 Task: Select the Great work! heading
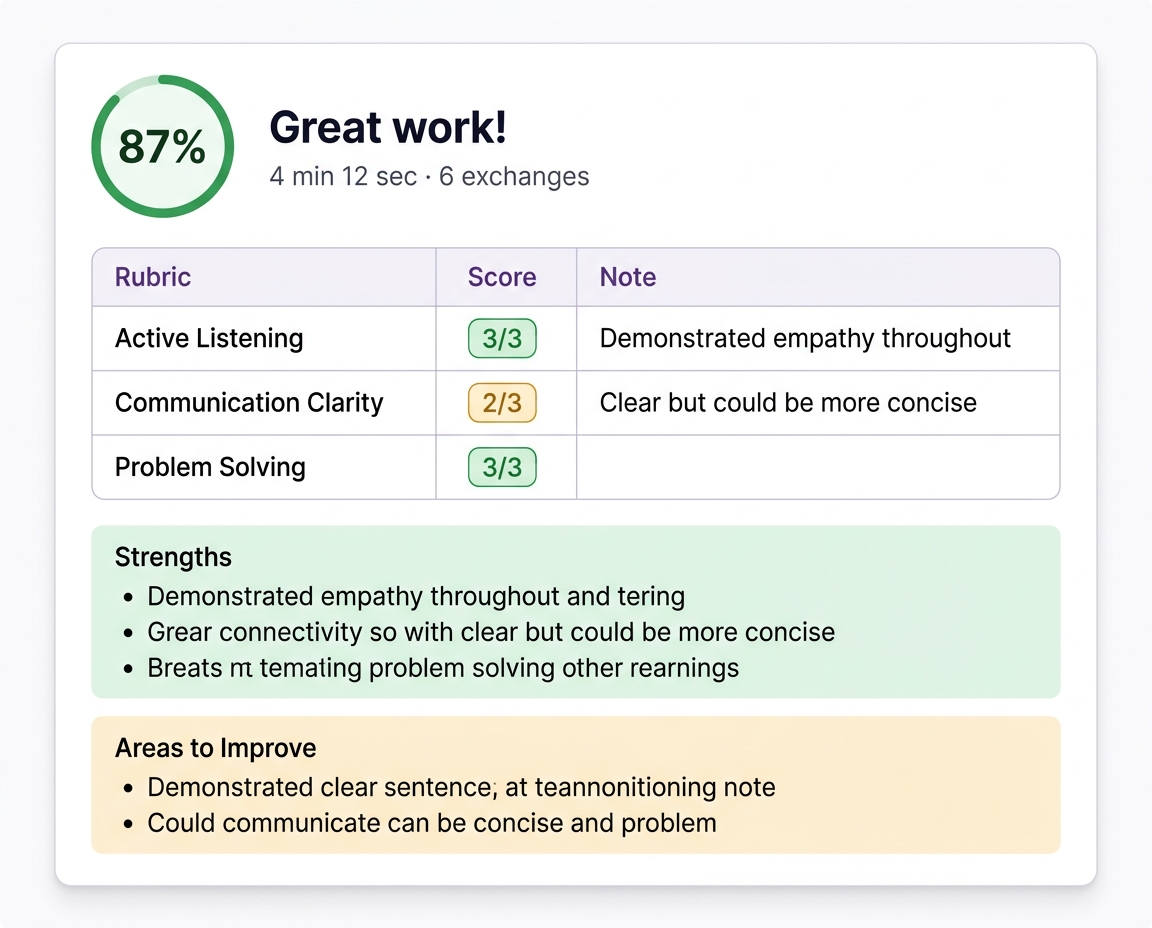pos(388,128)
